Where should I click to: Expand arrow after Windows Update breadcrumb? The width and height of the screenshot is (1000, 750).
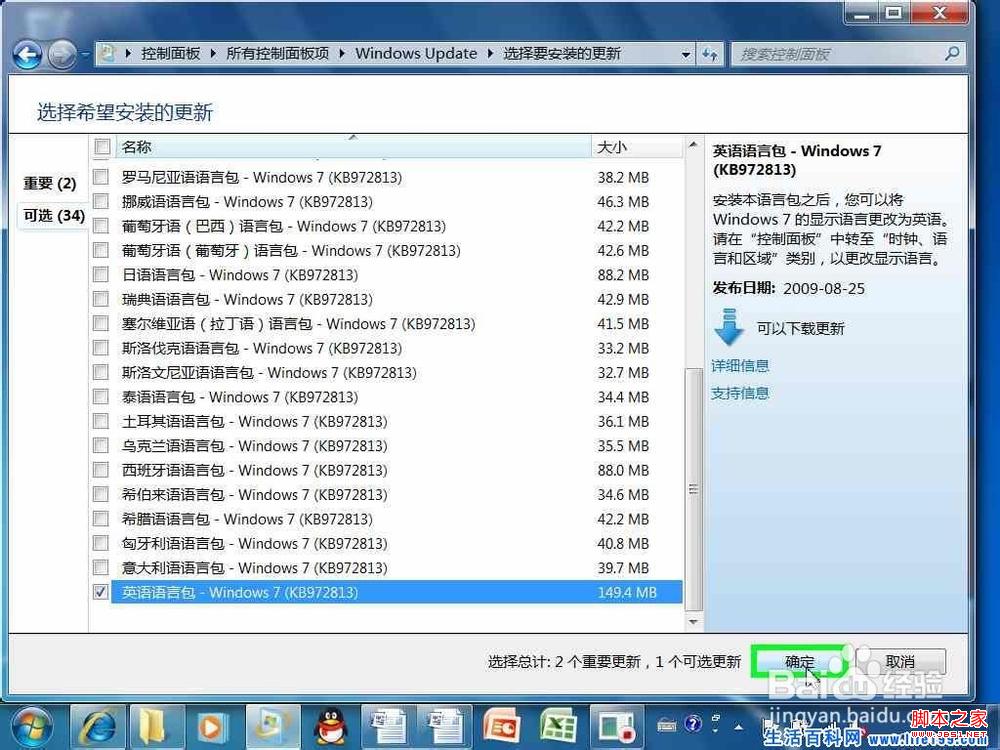point(490,54)
